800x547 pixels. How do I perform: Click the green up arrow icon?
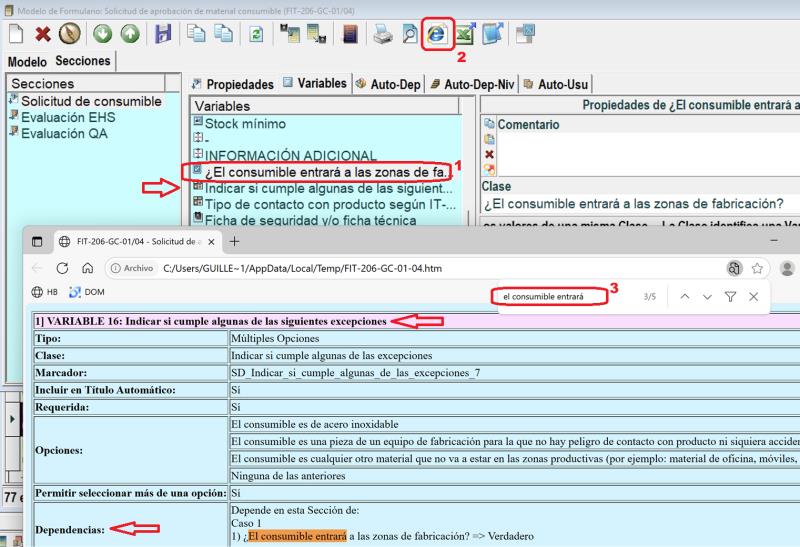coord(129,35)
